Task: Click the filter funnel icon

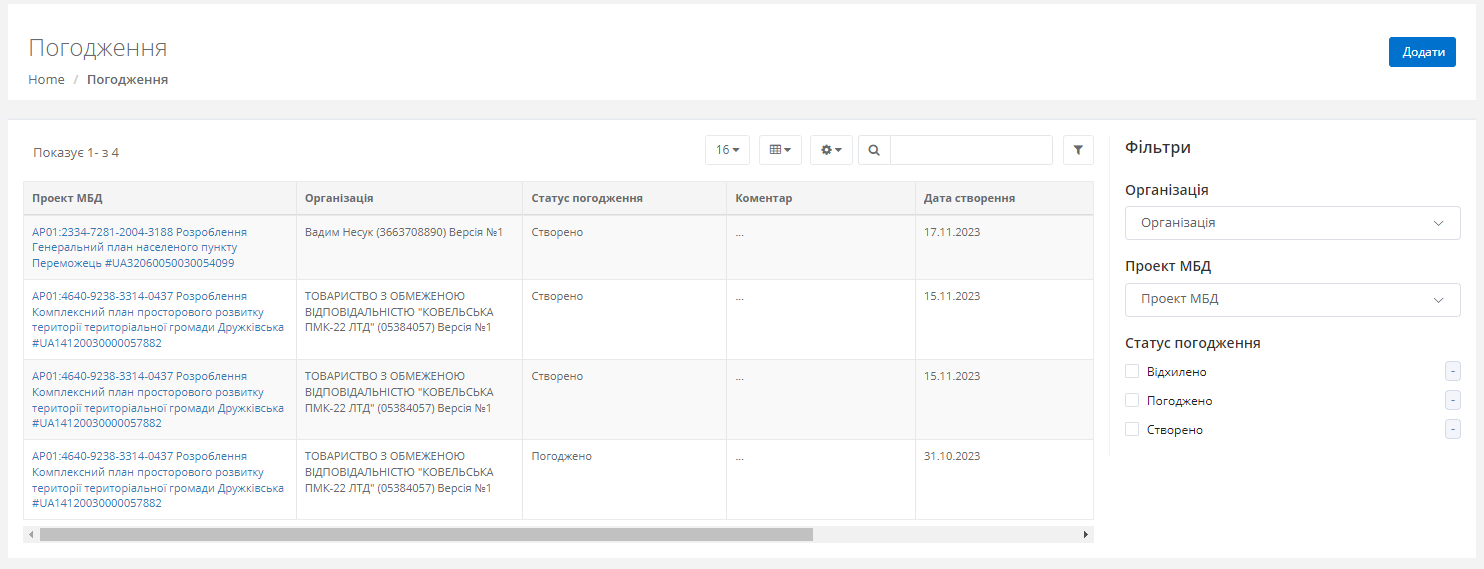Action: [x=1078, y=150]
